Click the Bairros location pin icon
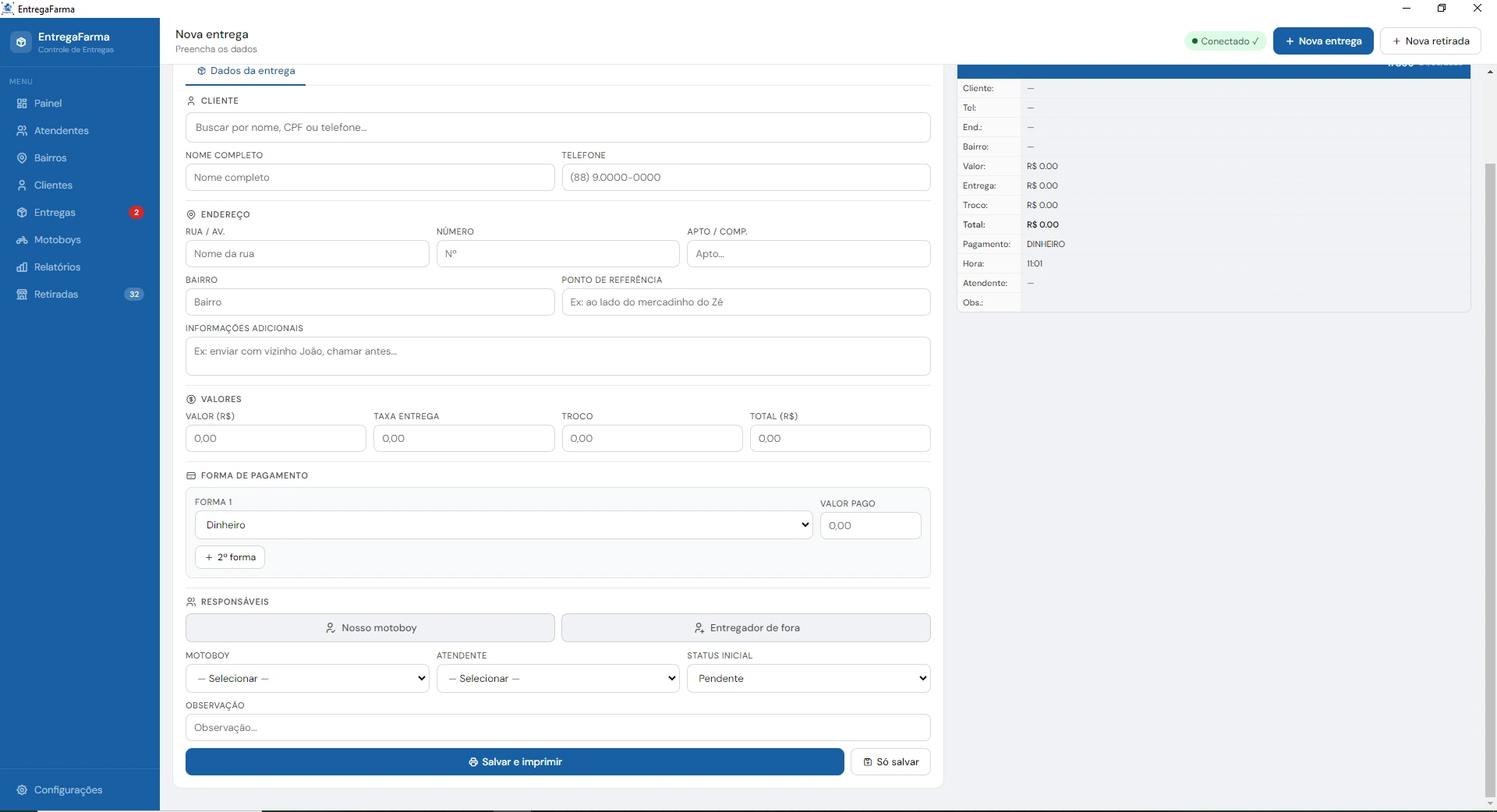The image size is (1497, 812). coord(22,158)
